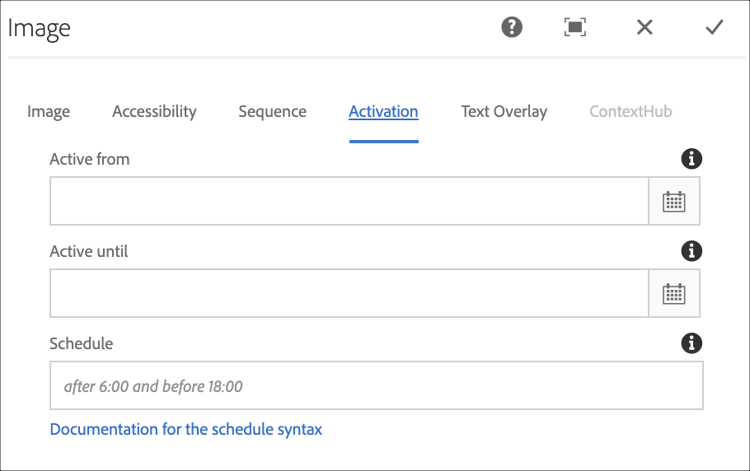The height and width of the screenshot is (471, 750).
Task: Open the Sequence tab
Action: [x=272, y=111]
